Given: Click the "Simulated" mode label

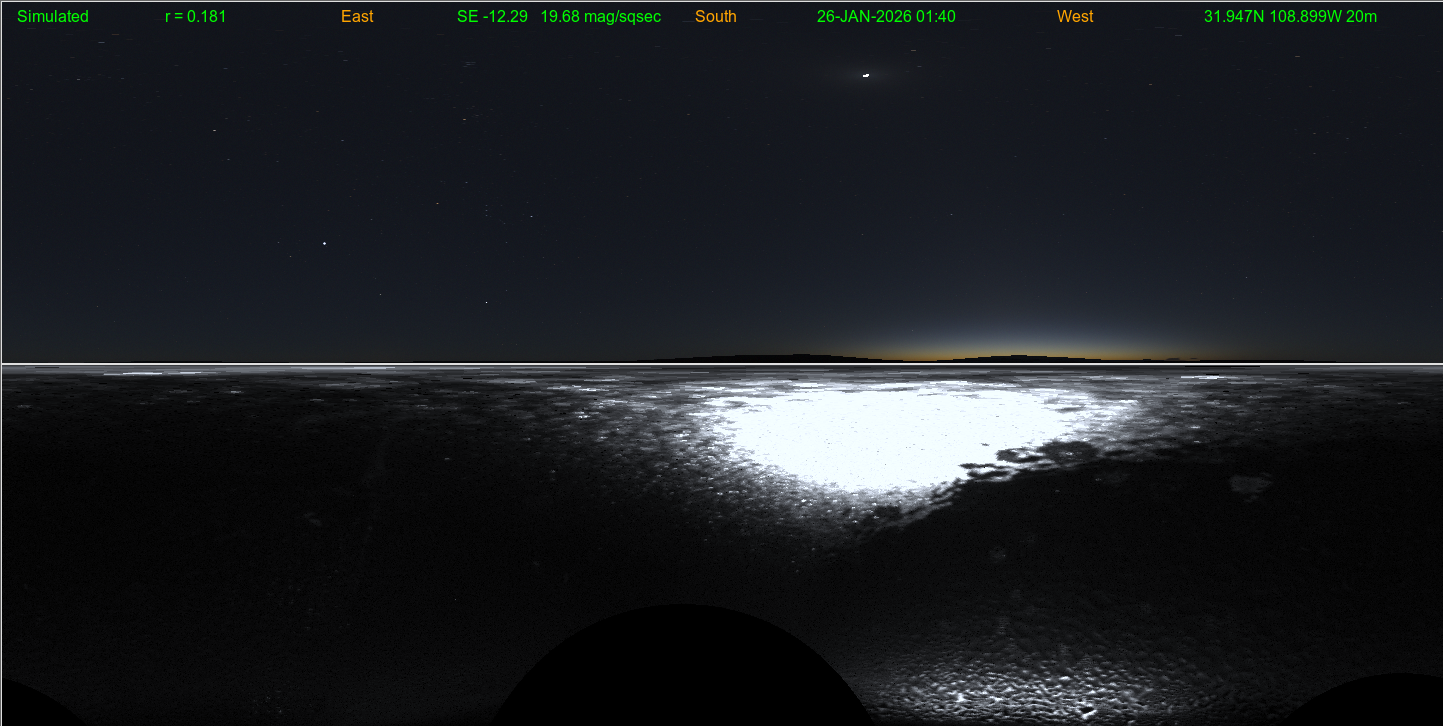Looking at the screenshot, I should click(53, 17).
